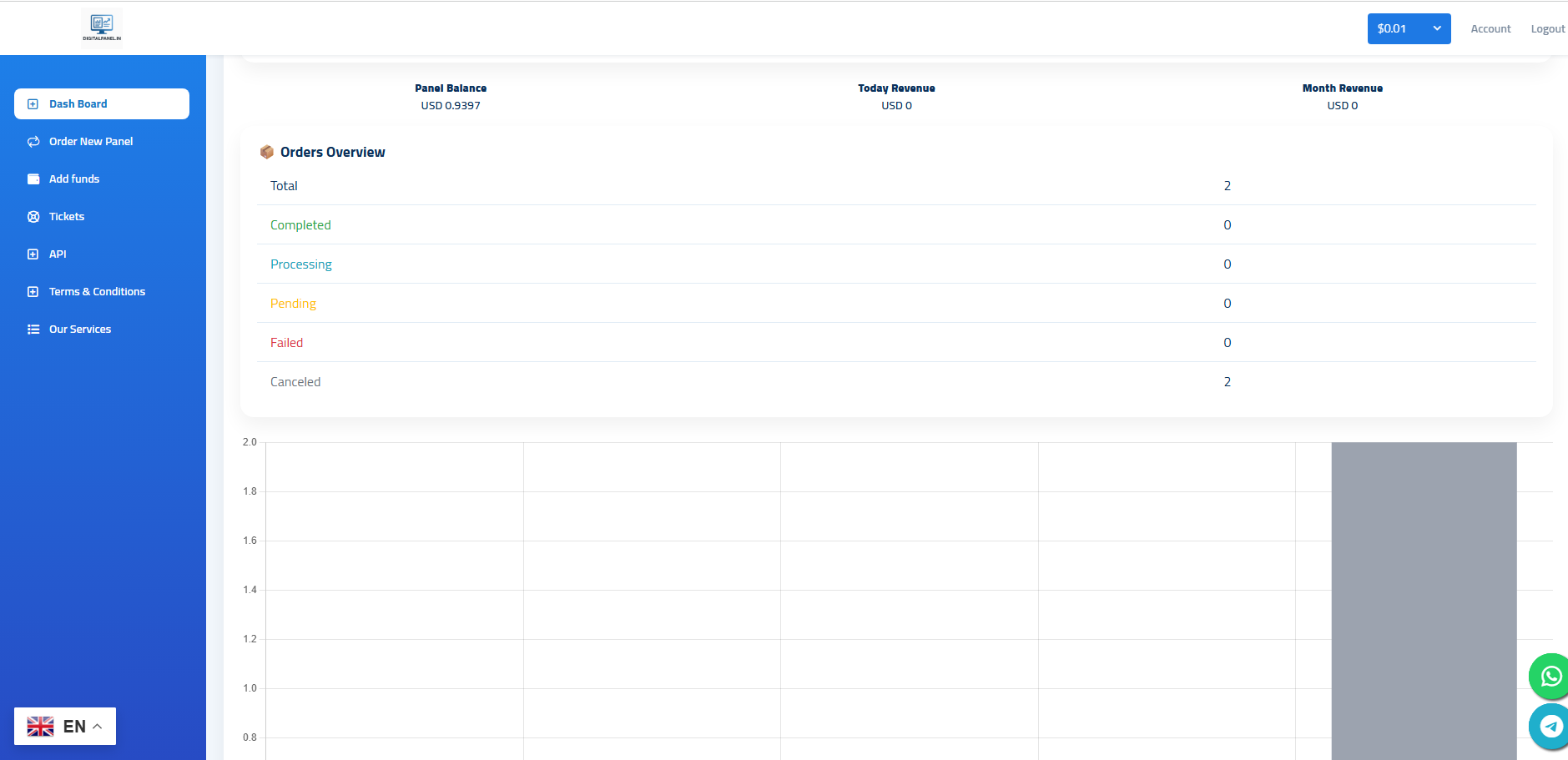The width and height of the screenshot is (1568, 760).
Task: Click the Our Services list icon
Action: pos(33,330)
